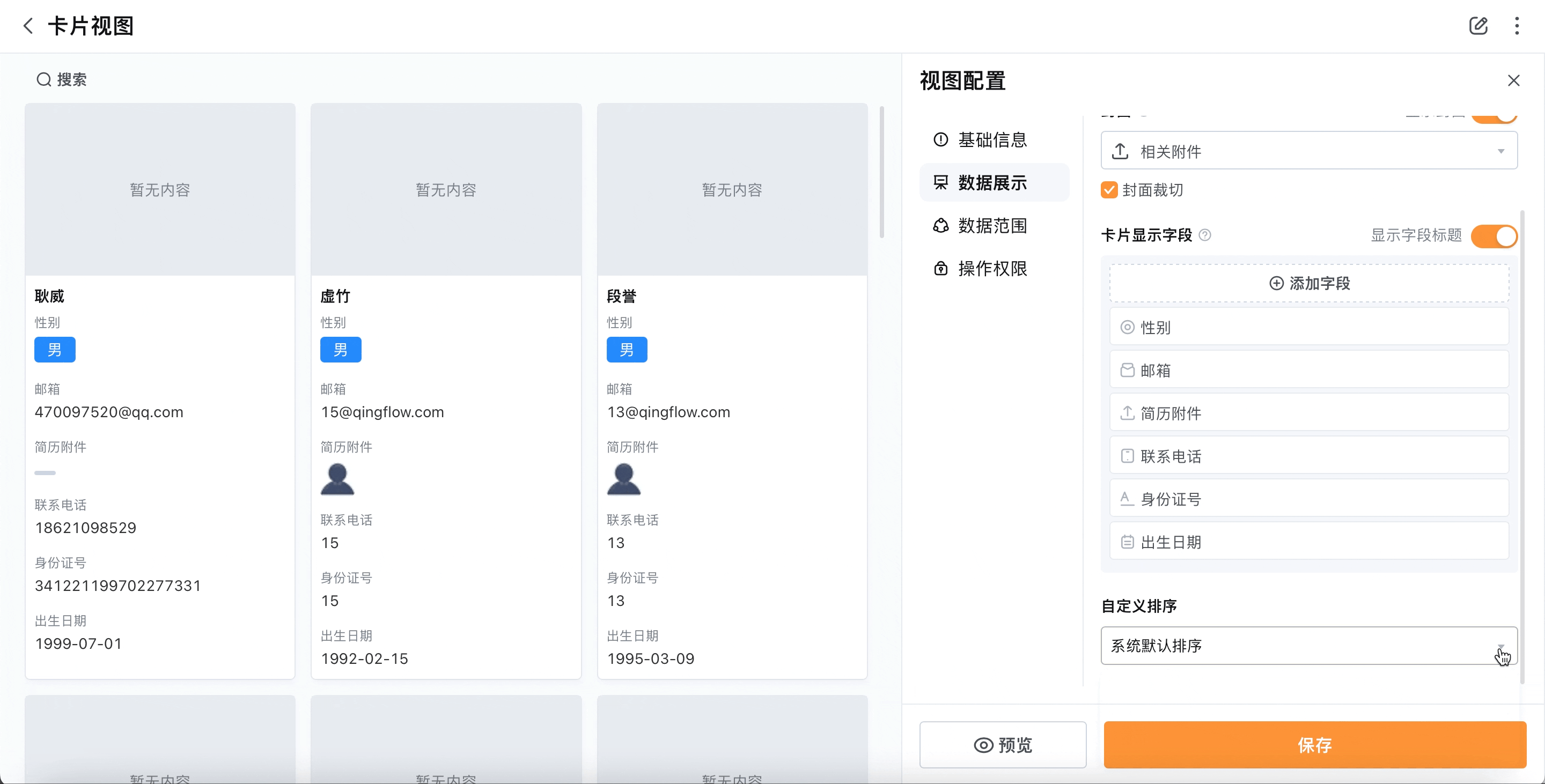Screen dimensions: 1545x784
Task: Select the 数据展示 tab
Action: tap(994, 182)
